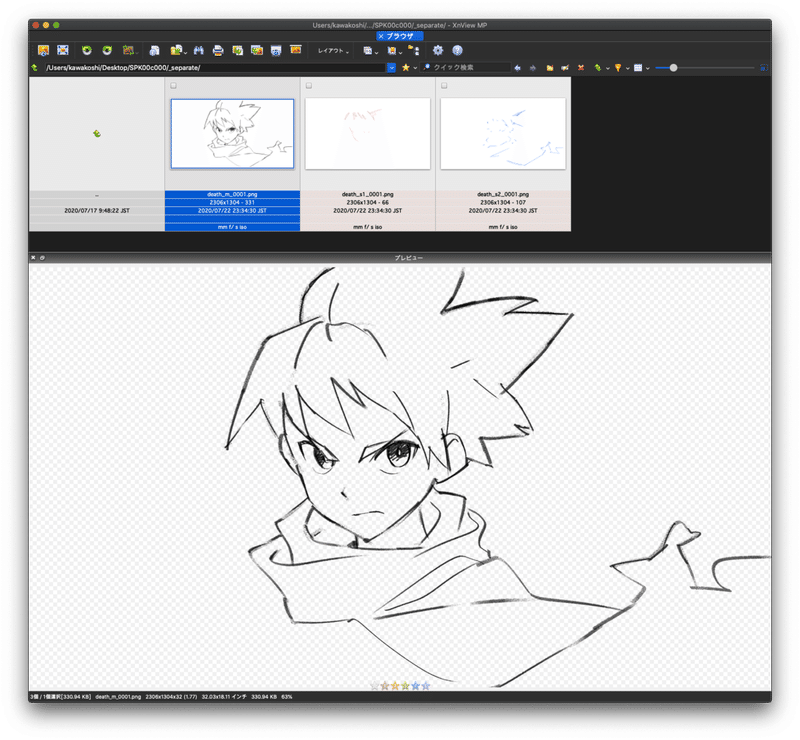The image size is (800, 740).
Task: Open the parent folder up-arrow thumbnail
Action: (x=96, y=134)
